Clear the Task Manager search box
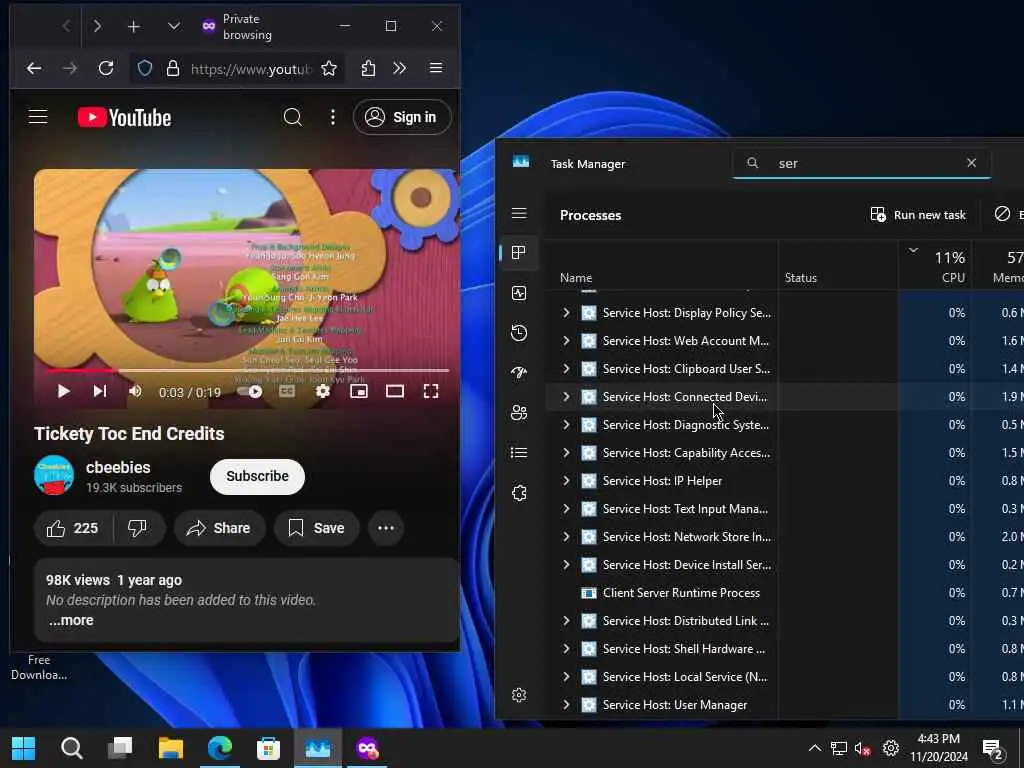1024x768 pixels. coord(972,163)
